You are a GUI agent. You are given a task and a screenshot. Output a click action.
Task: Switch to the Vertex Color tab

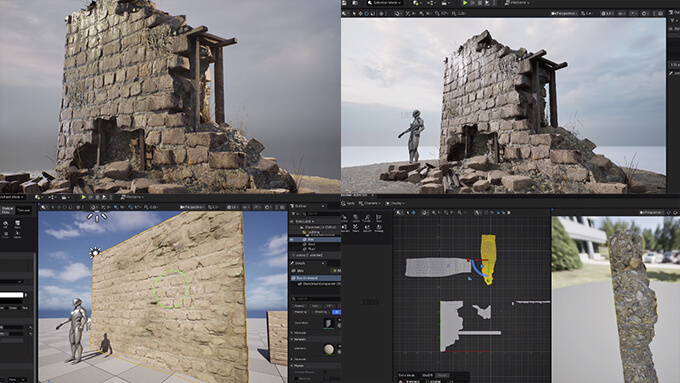(x=7, y=210)
